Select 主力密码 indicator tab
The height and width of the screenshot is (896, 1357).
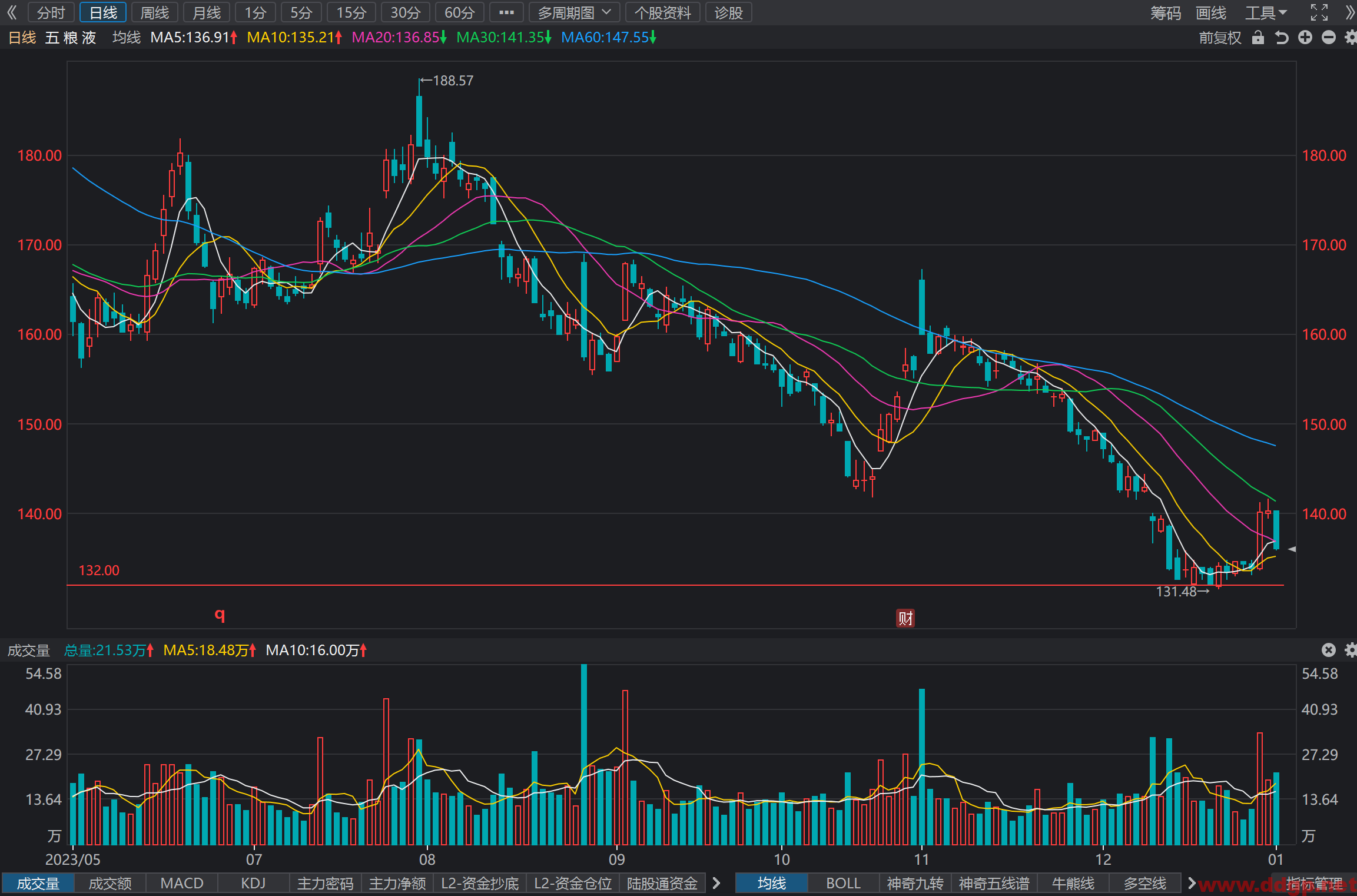pos(325,883)
